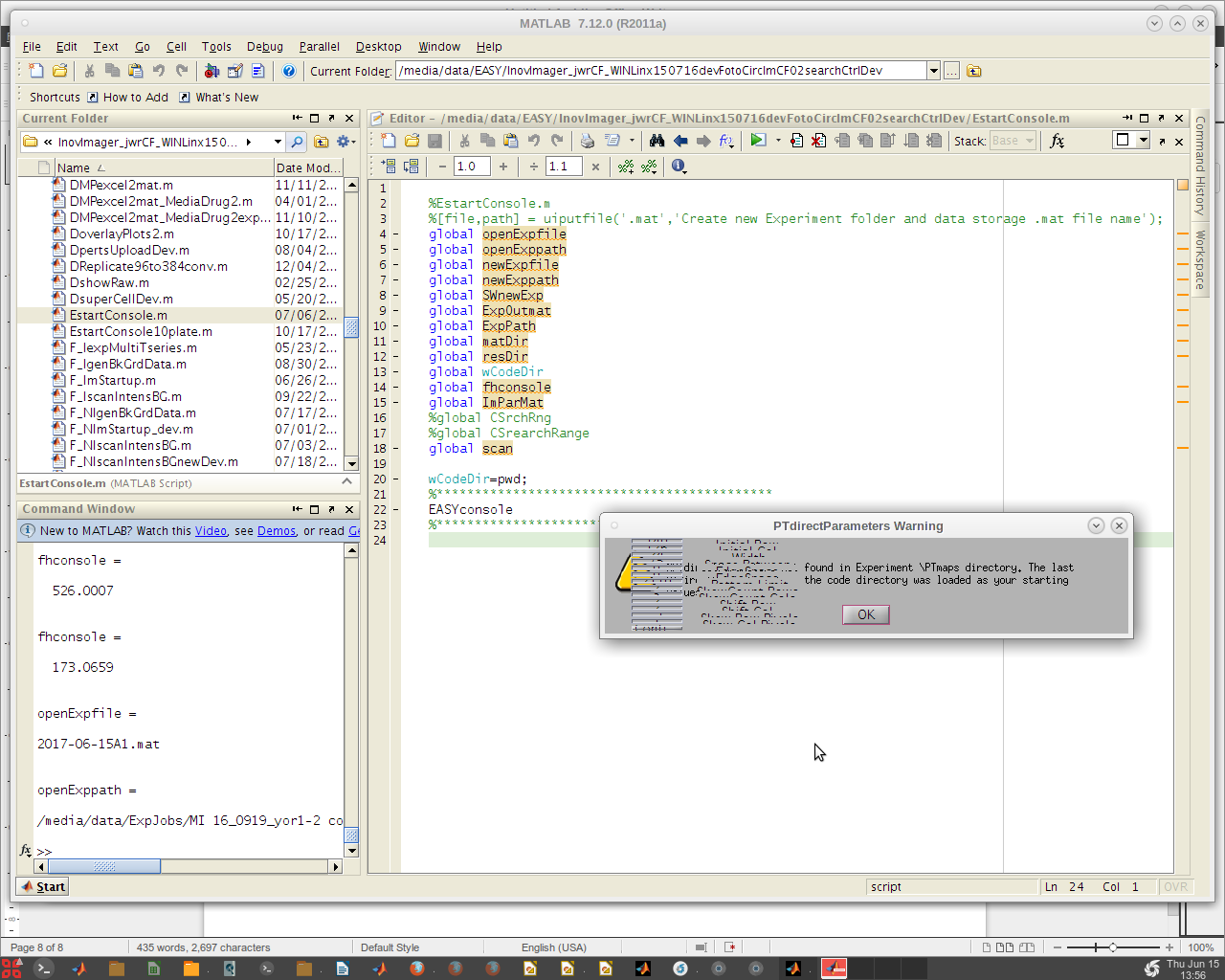Open the Simulink icon in main toolbar

tap(212, 71)
